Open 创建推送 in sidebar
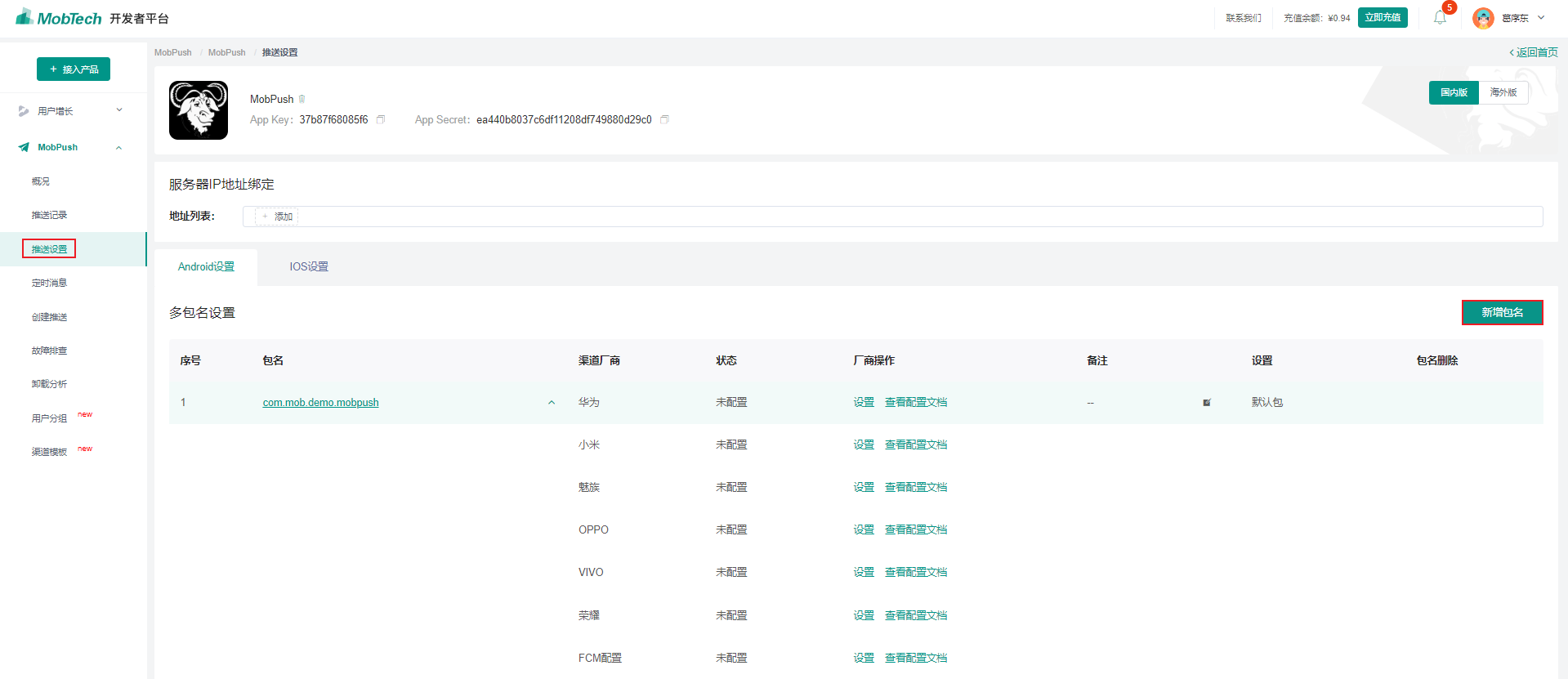Viewport: 1568px width, 679px height. click(49, 317)
